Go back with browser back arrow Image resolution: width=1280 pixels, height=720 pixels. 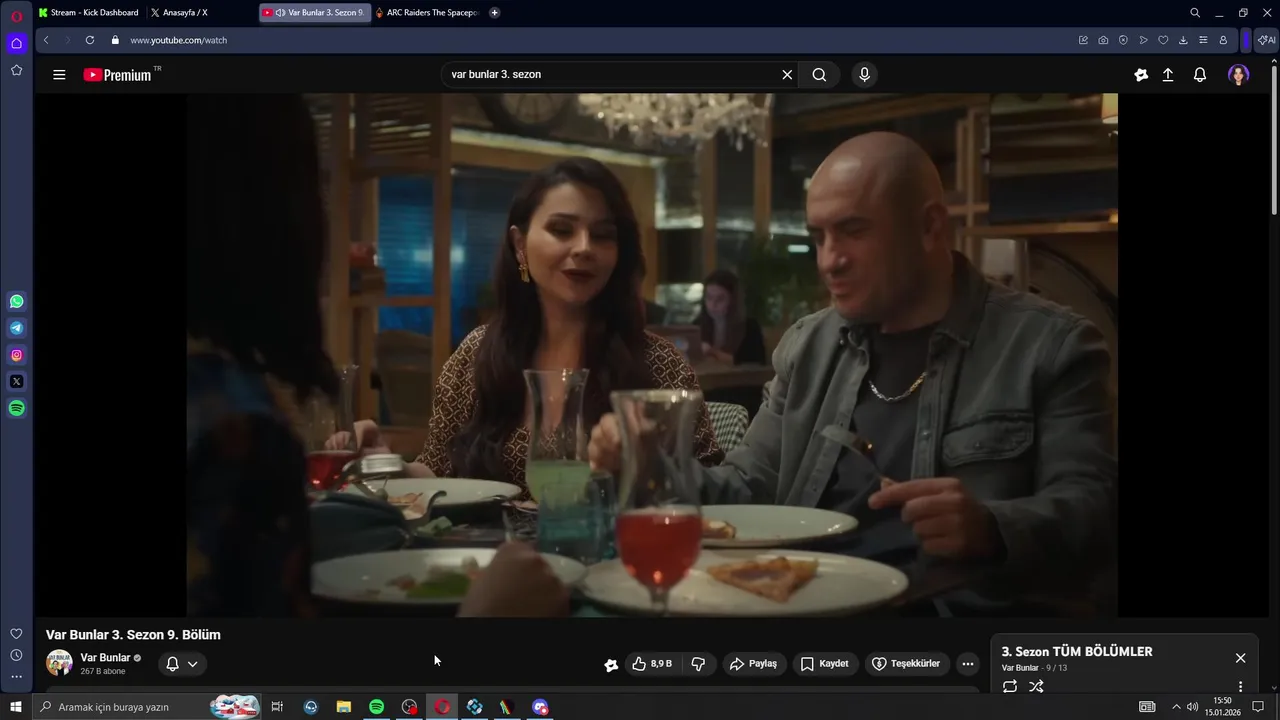click(46, 40)
